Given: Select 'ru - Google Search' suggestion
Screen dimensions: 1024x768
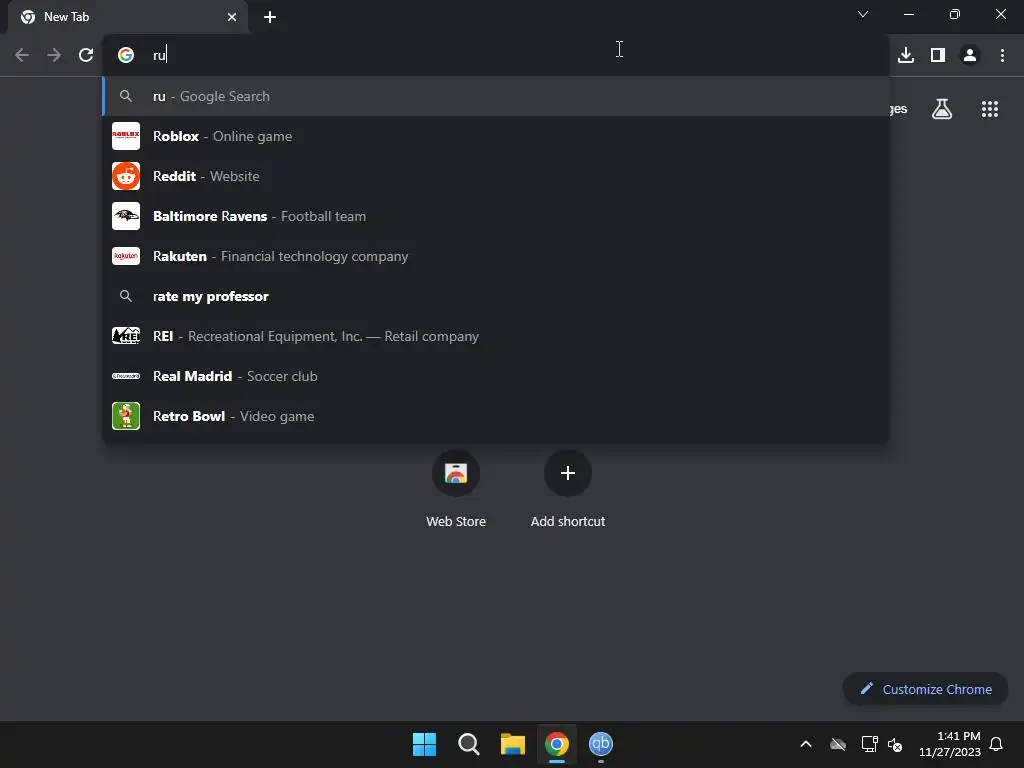Looking at the screenshot, I should 496,96.
